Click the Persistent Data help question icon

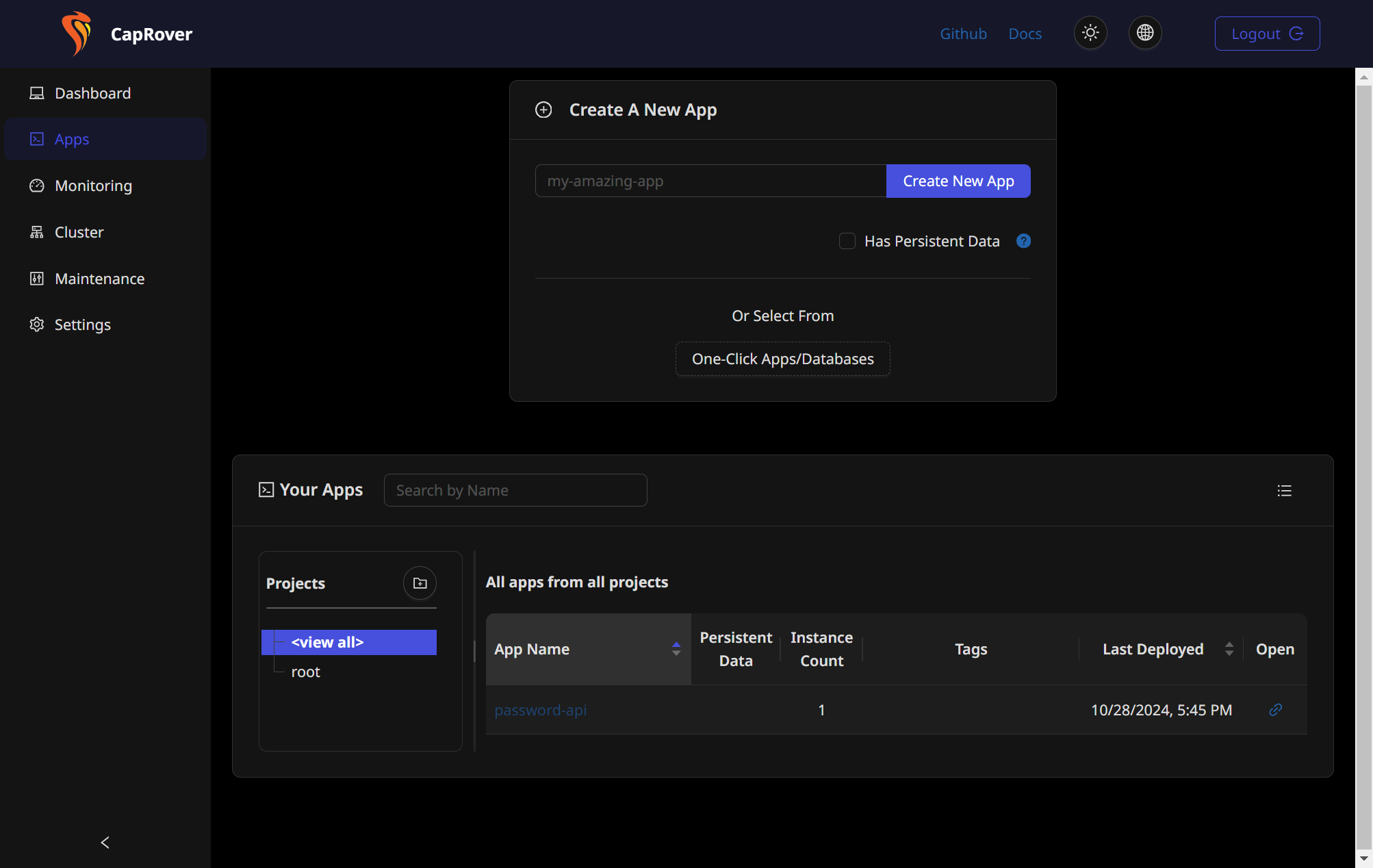point(1023,241)
